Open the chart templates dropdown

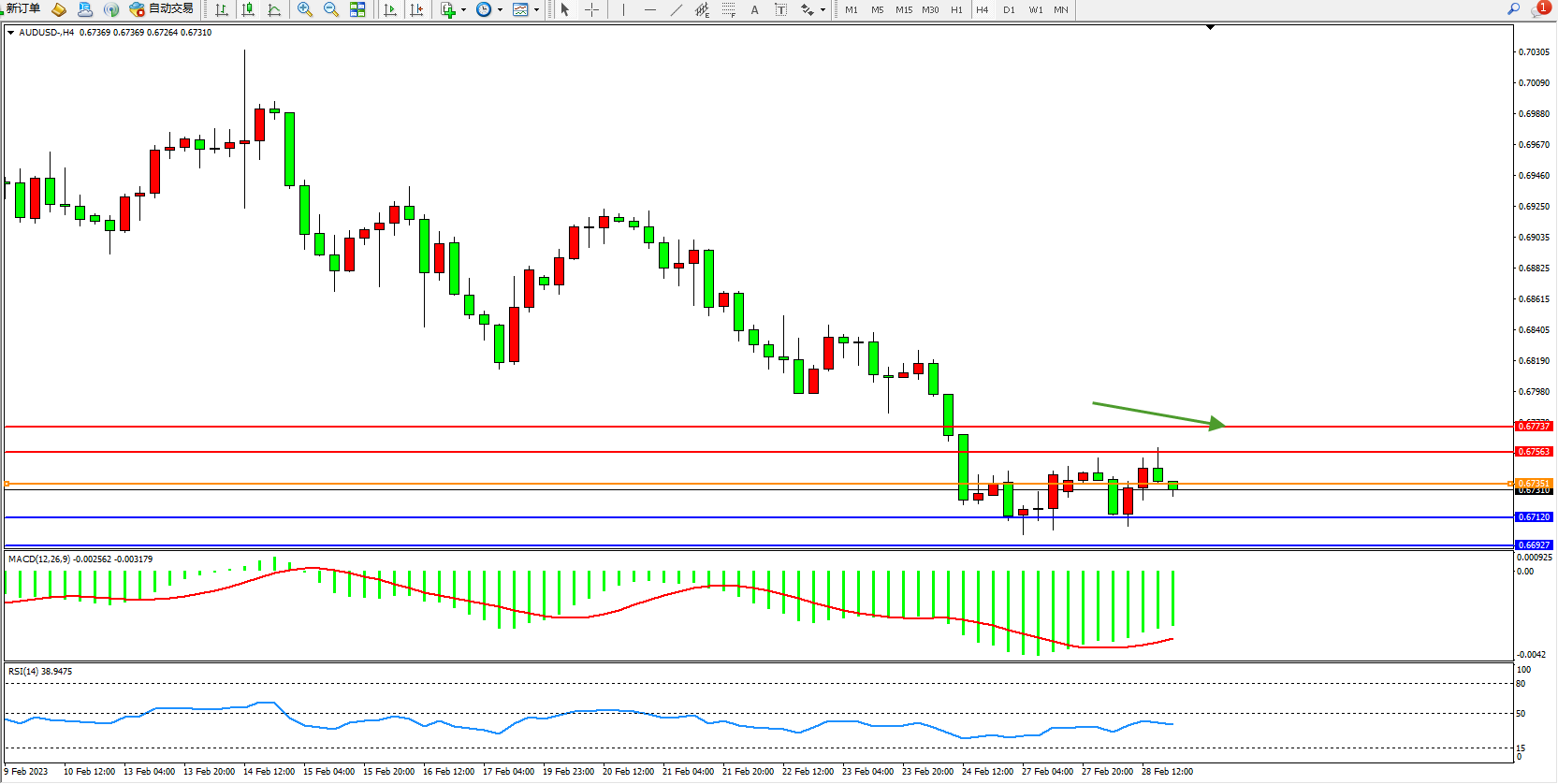point(536,9)
